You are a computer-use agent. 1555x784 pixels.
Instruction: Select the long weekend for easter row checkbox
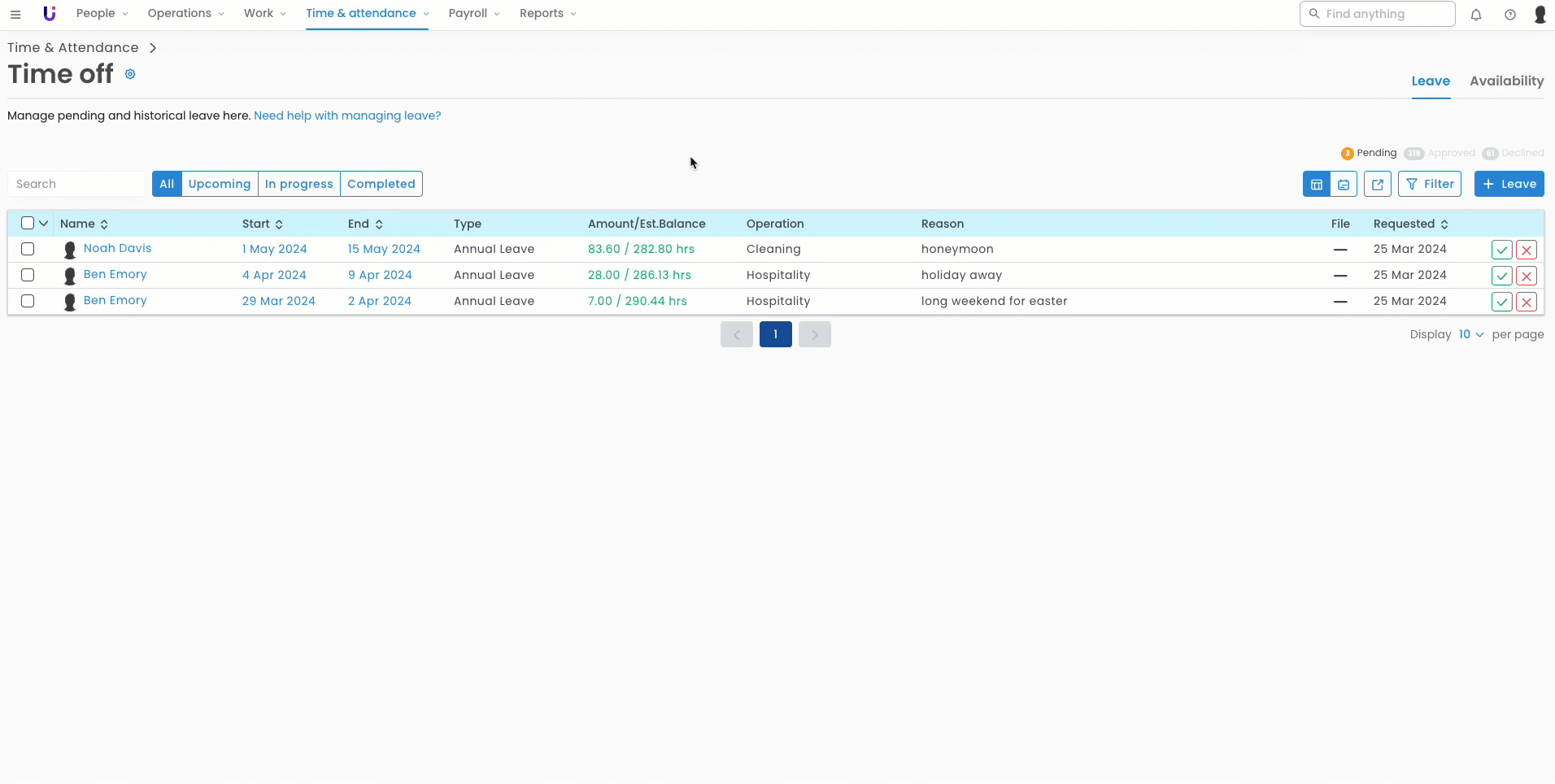[x=28, y=301]
